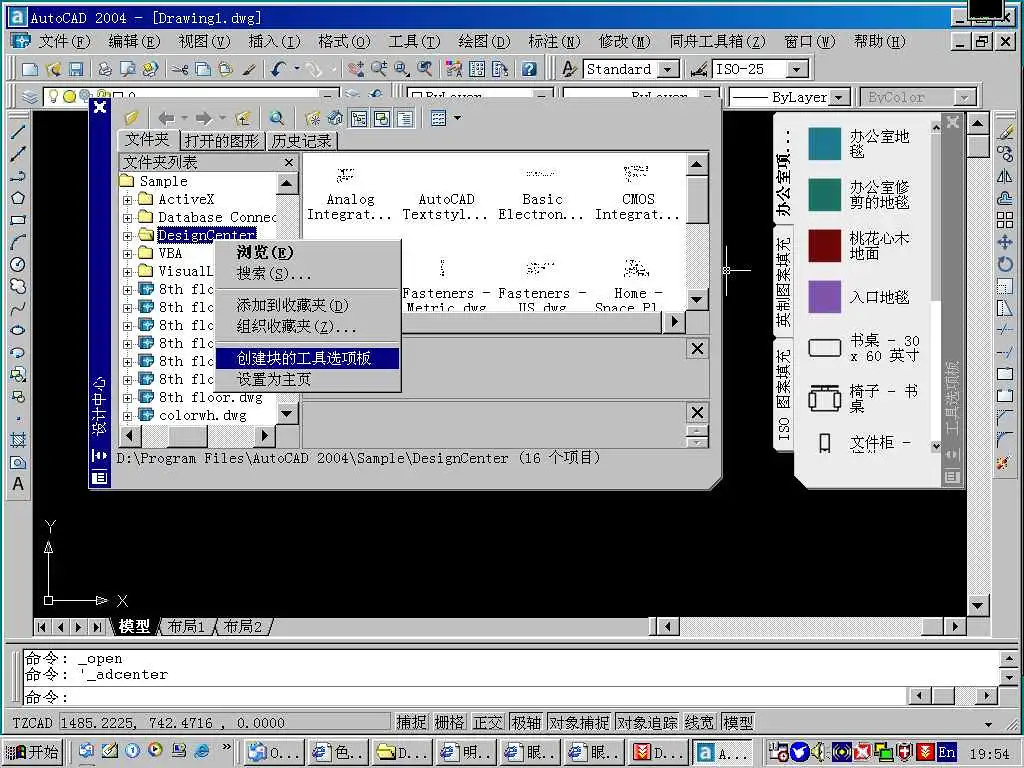Click the New drawing icon in toolbar

click(30, 69)
